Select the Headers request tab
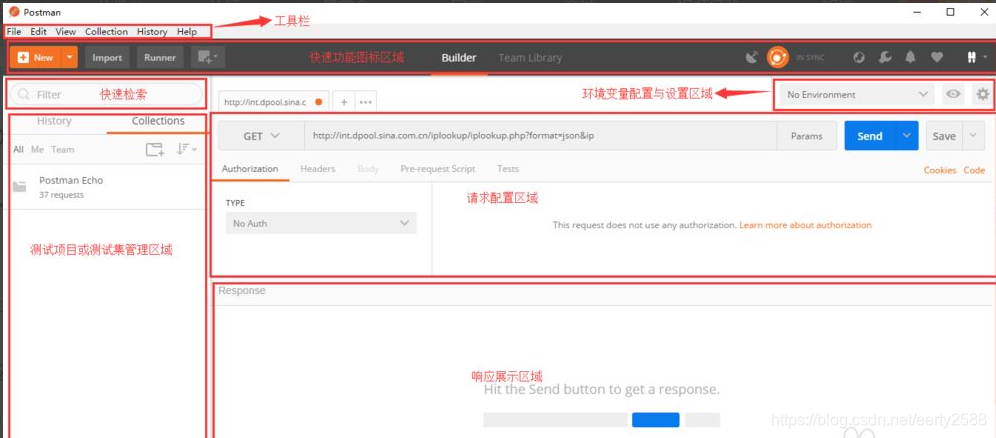This screenshot has height=438, width=996. 318,169
